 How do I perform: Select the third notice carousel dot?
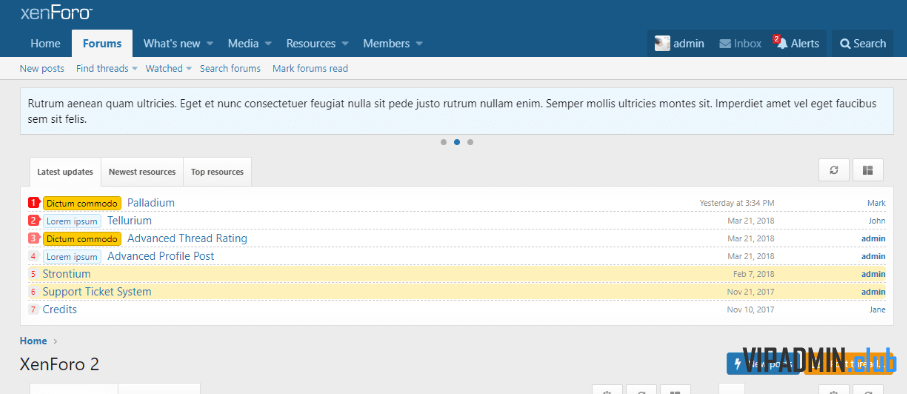[470, 142]
